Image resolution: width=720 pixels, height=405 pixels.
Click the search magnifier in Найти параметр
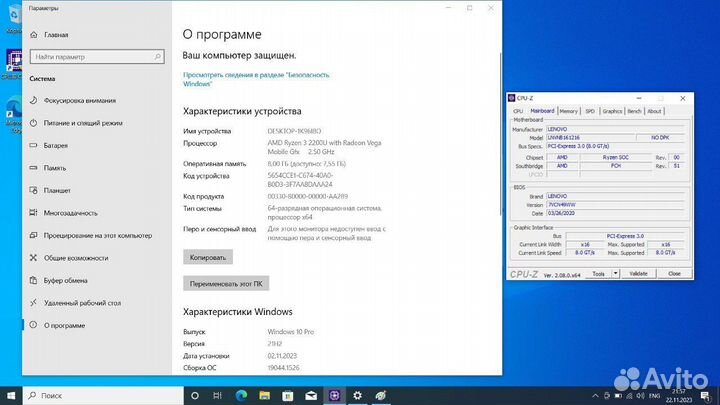158,57
